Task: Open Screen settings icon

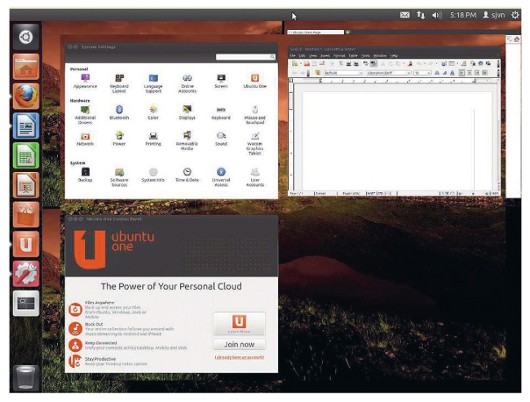Action: (x=221, y=81)
